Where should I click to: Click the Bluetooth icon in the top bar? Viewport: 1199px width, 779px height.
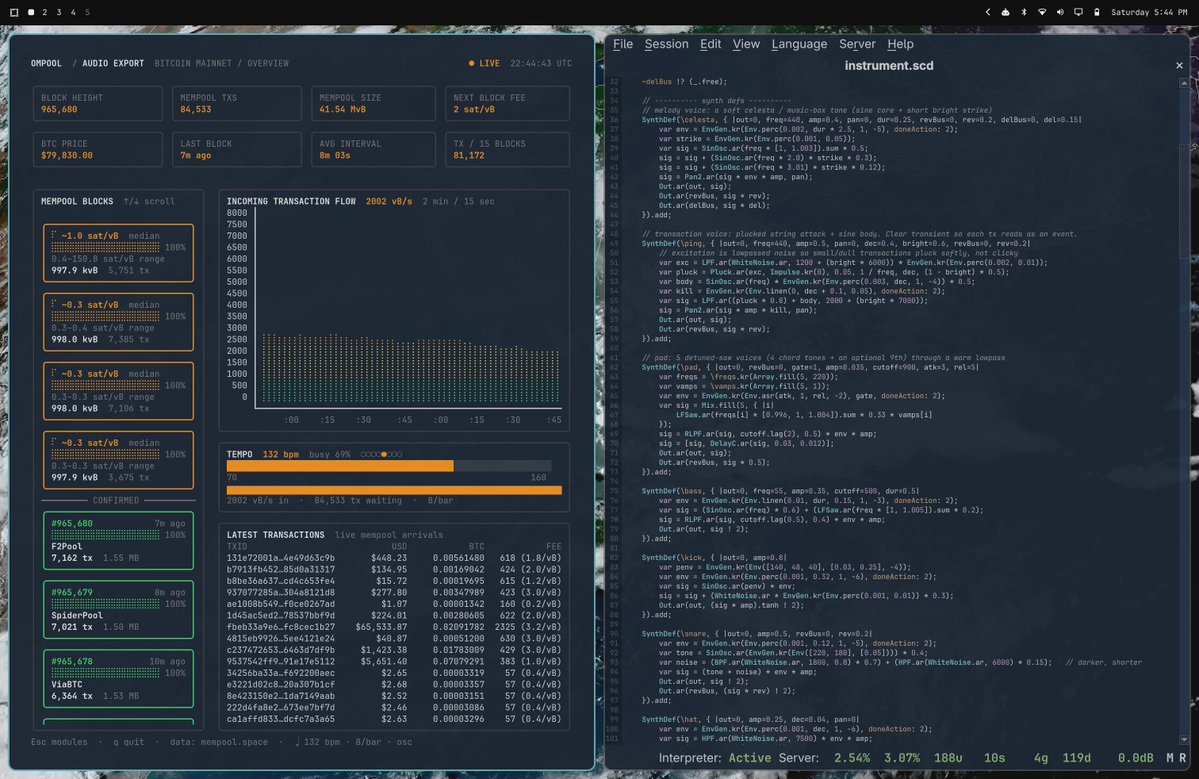point(1024,12)
